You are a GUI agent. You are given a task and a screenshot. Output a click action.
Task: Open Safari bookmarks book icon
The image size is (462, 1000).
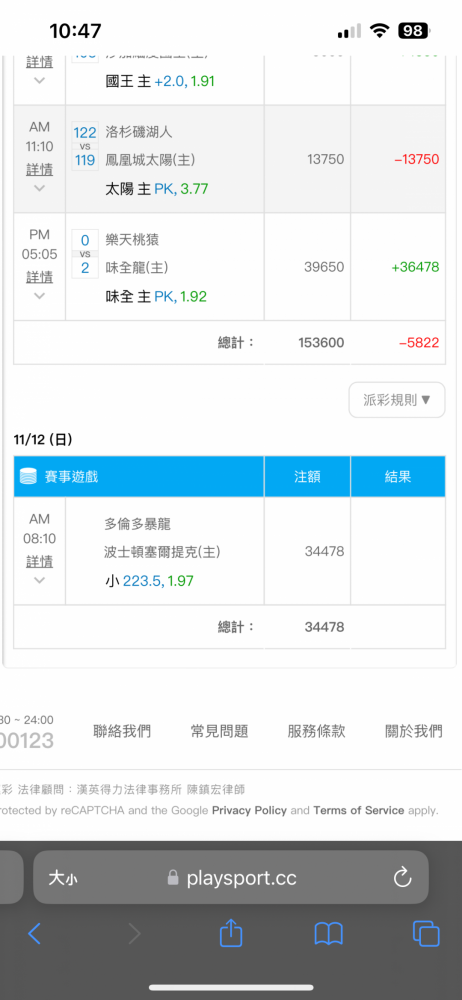[x=329, y=934]
